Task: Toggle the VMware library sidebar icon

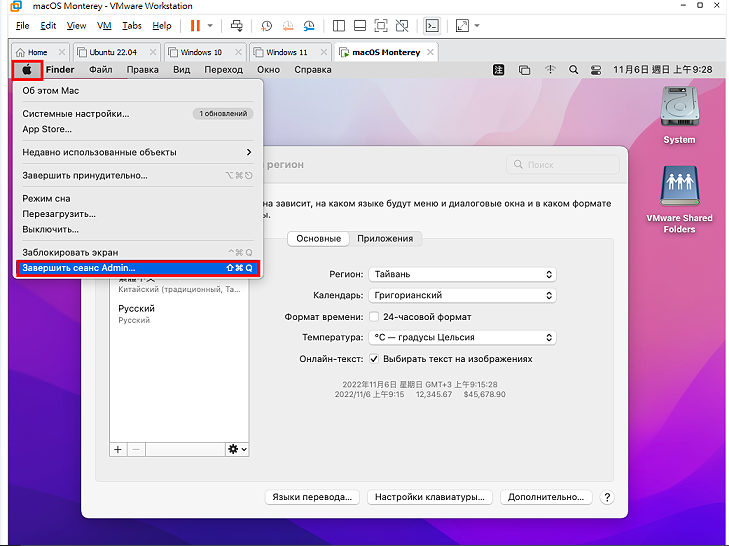Action: pyautogui.click(x=339, y=26)
